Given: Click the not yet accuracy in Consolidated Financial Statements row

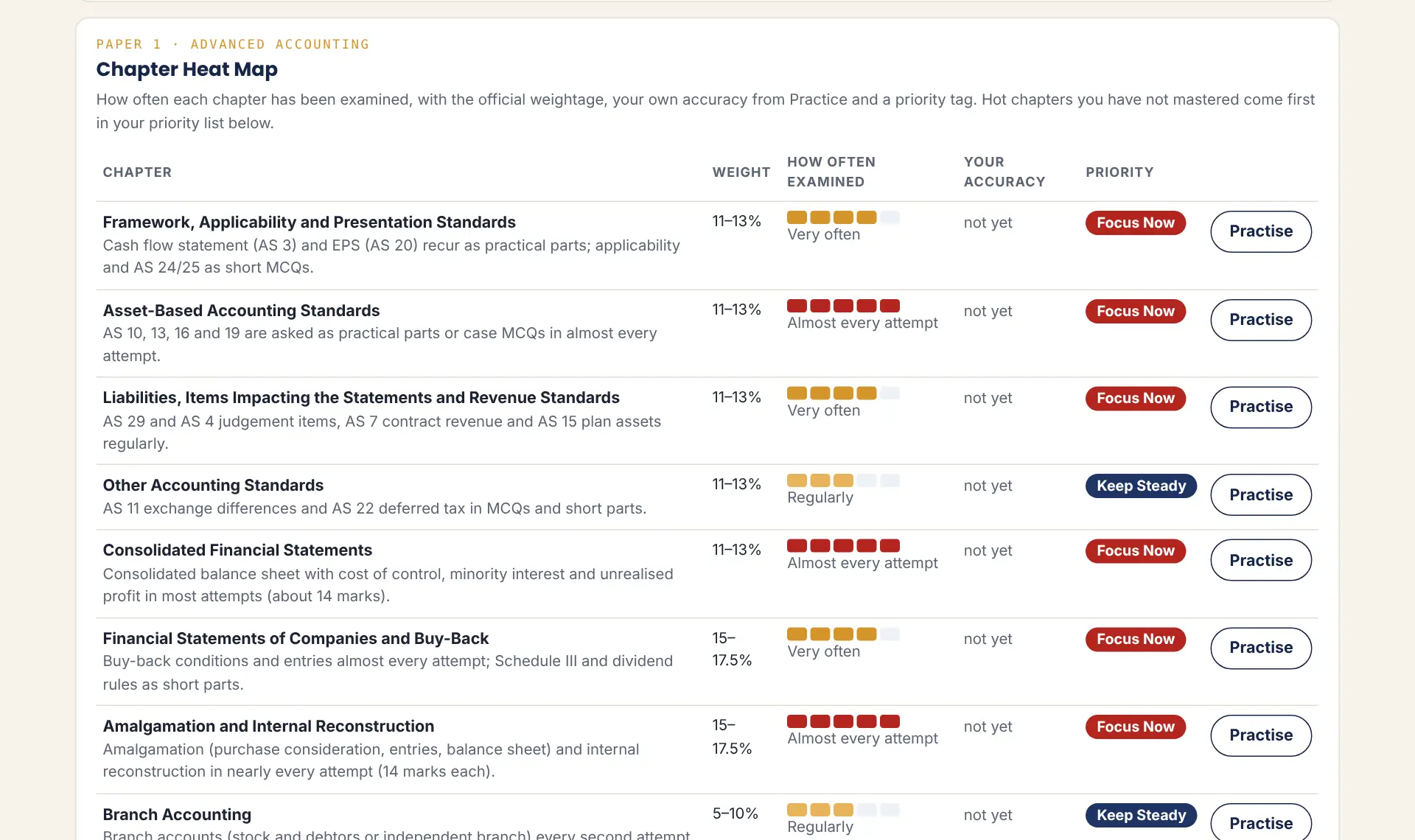Looking at the screenshot, I should tap(988, 550).
